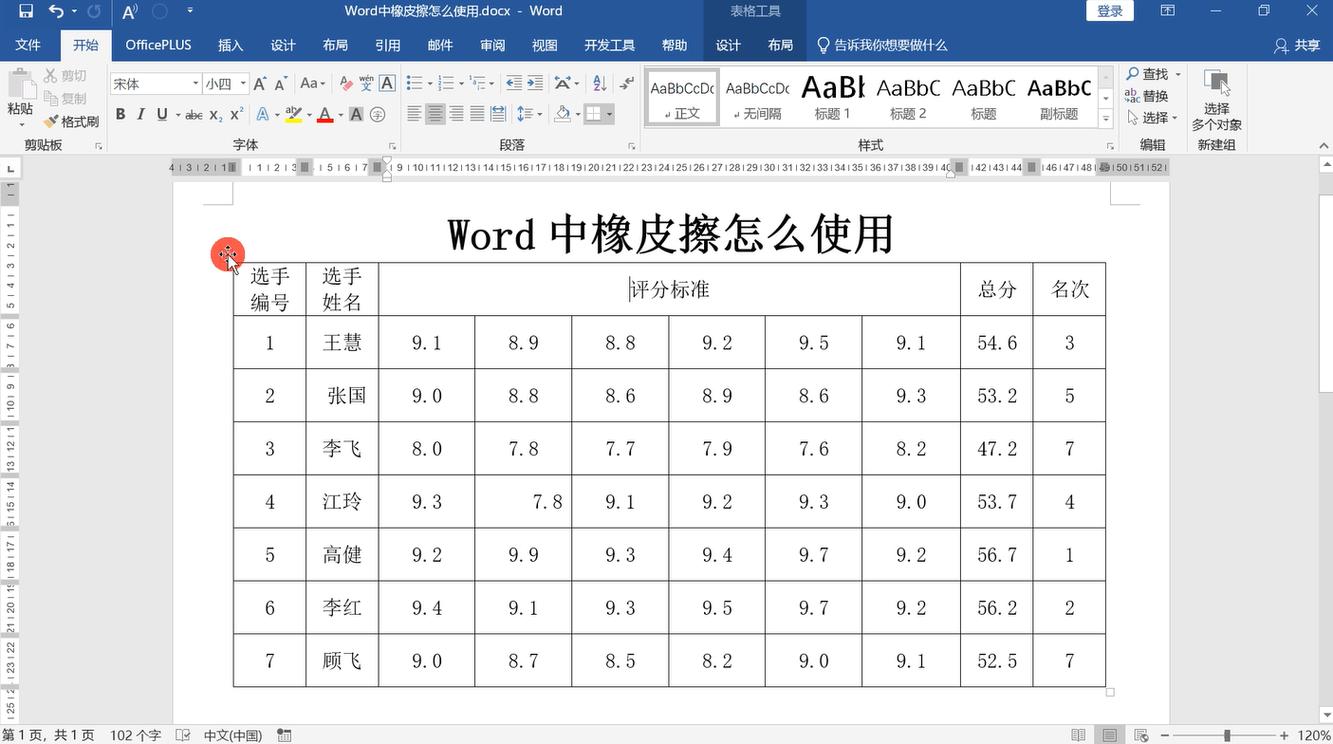The image size is (1333, 744).
Task: Open ribbon display options icon in title bar
Action: tap(1167, 11)
